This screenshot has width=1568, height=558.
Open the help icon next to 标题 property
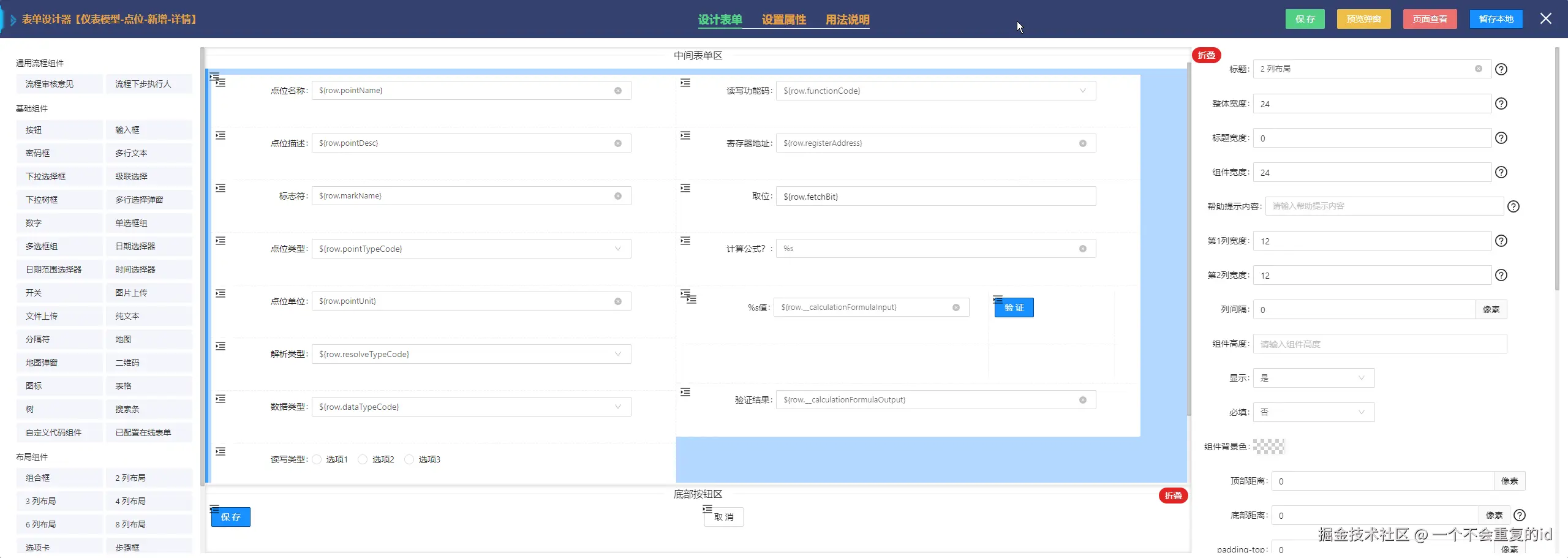click(1501, 69)
